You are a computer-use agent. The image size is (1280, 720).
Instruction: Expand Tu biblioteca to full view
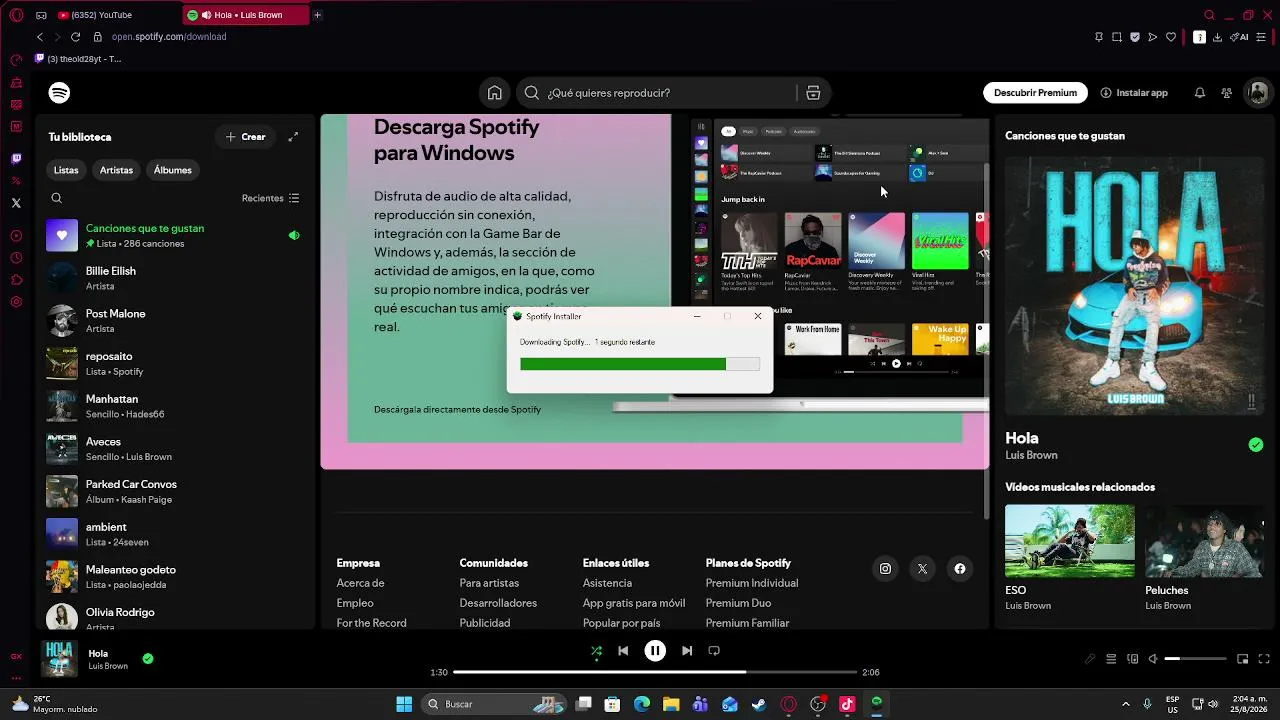tap(293, 137)
